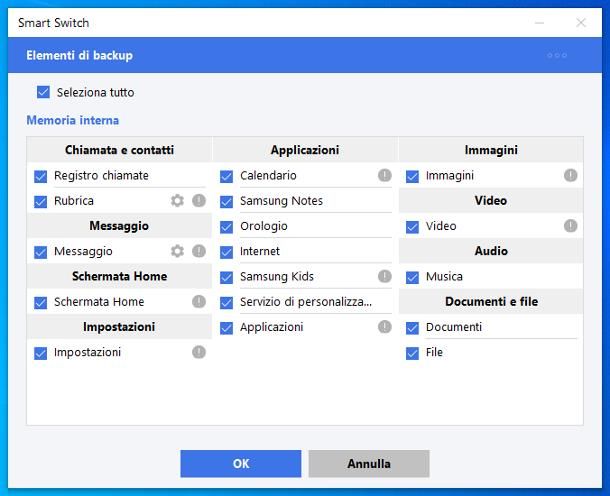Disable the Samsung Notes checkbox
The image size is (610, 496).
(x=227, y=201)
